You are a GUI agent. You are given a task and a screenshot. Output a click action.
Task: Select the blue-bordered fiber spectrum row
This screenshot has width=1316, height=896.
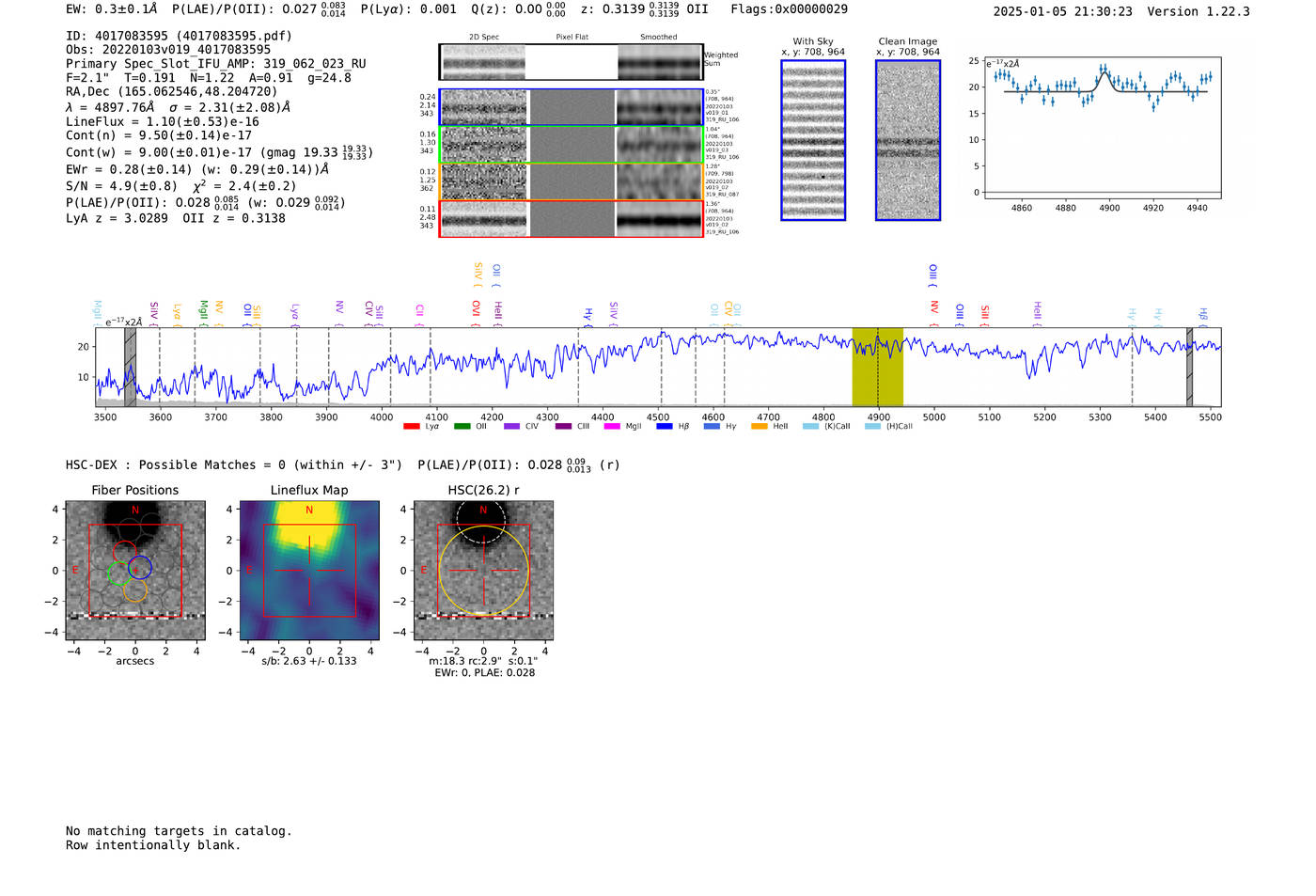572,107
